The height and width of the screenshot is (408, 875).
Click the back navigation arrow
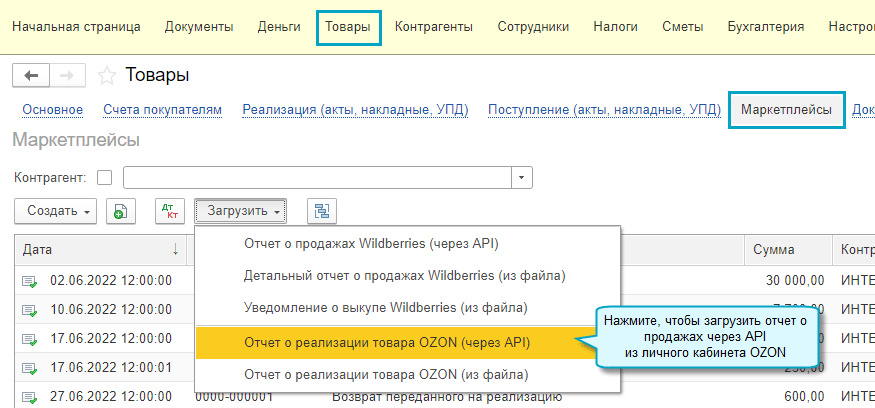[x=30, y=75]
